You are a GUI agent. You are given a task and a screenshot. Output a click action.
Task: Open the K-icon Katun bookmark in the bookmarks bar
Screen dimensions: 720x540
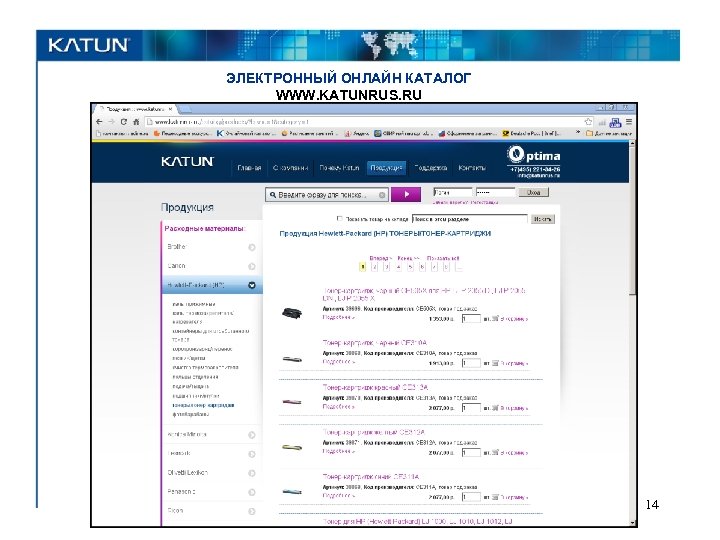[x=246, y=134]
